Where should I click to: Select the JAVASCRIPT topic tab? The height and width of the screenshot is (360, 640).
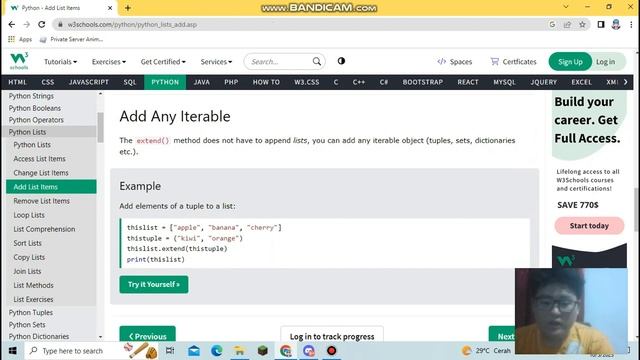[89, 82]
